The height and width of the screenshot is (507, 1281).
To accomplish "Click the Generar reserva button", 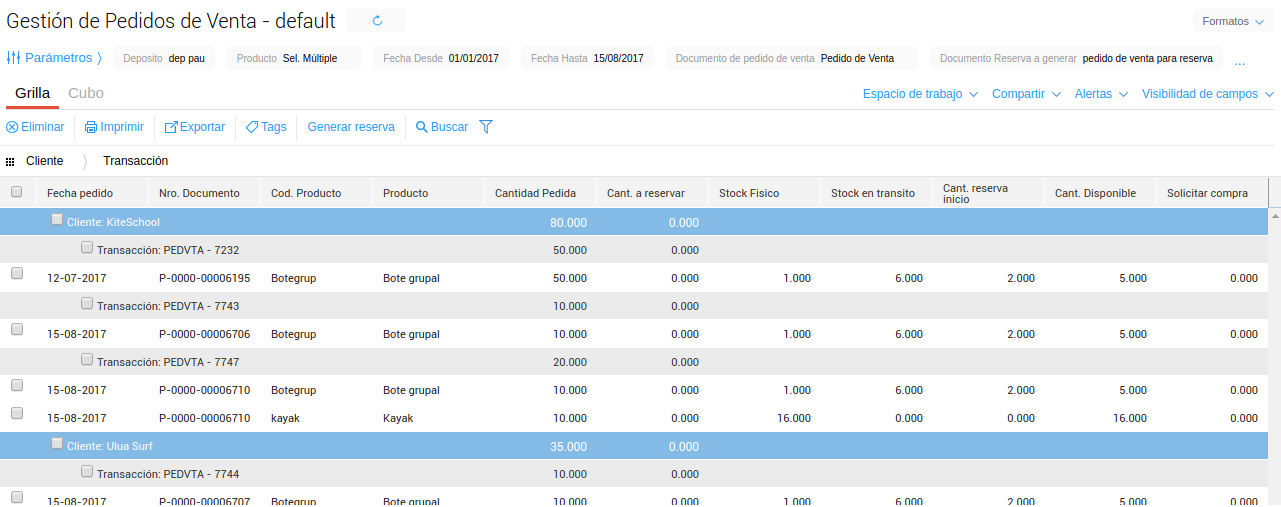I will (350, 127).
